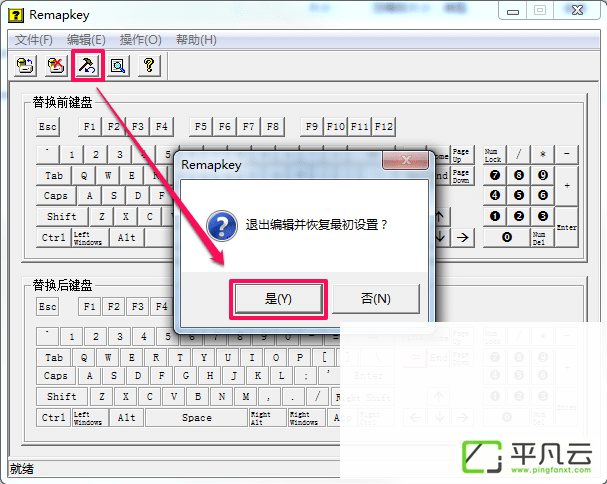Click F2 key in 替换后键盘
The width and height of the screenshot is (607, 484).
tap(114, 307)
